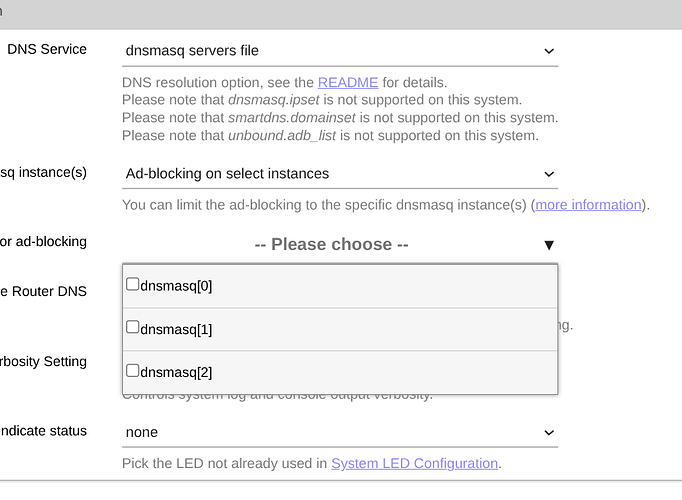Viewport: 682px width, 500px height.
Task: Click the DNS Service field label
Action: click(47, 49)
